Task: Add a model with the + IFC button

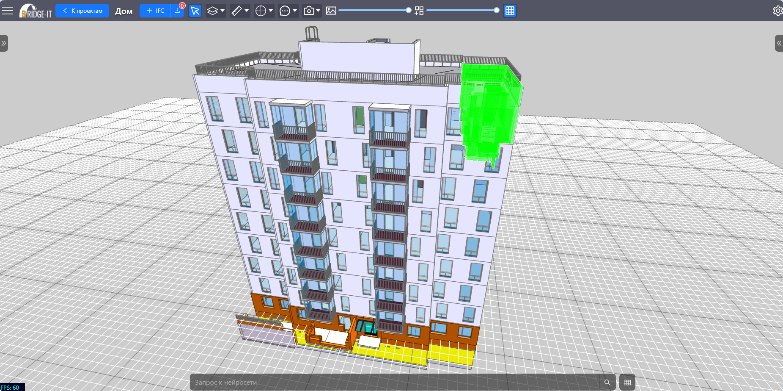Action: coord(155,10)
